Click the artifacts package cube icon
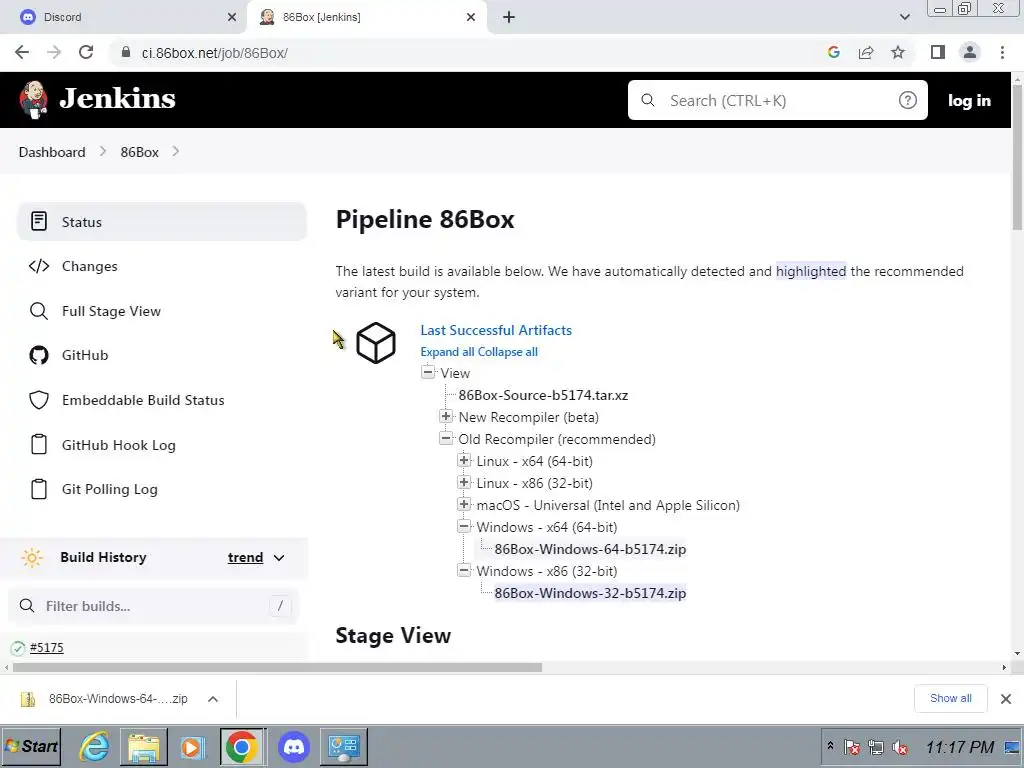 tap(376, 343)
